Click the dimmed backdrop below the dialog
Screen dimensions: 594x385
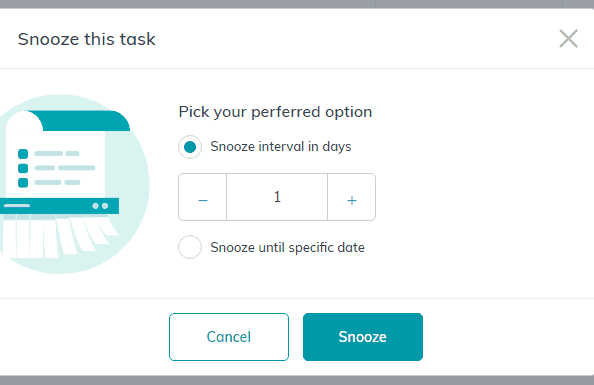[x=297, y=380]
